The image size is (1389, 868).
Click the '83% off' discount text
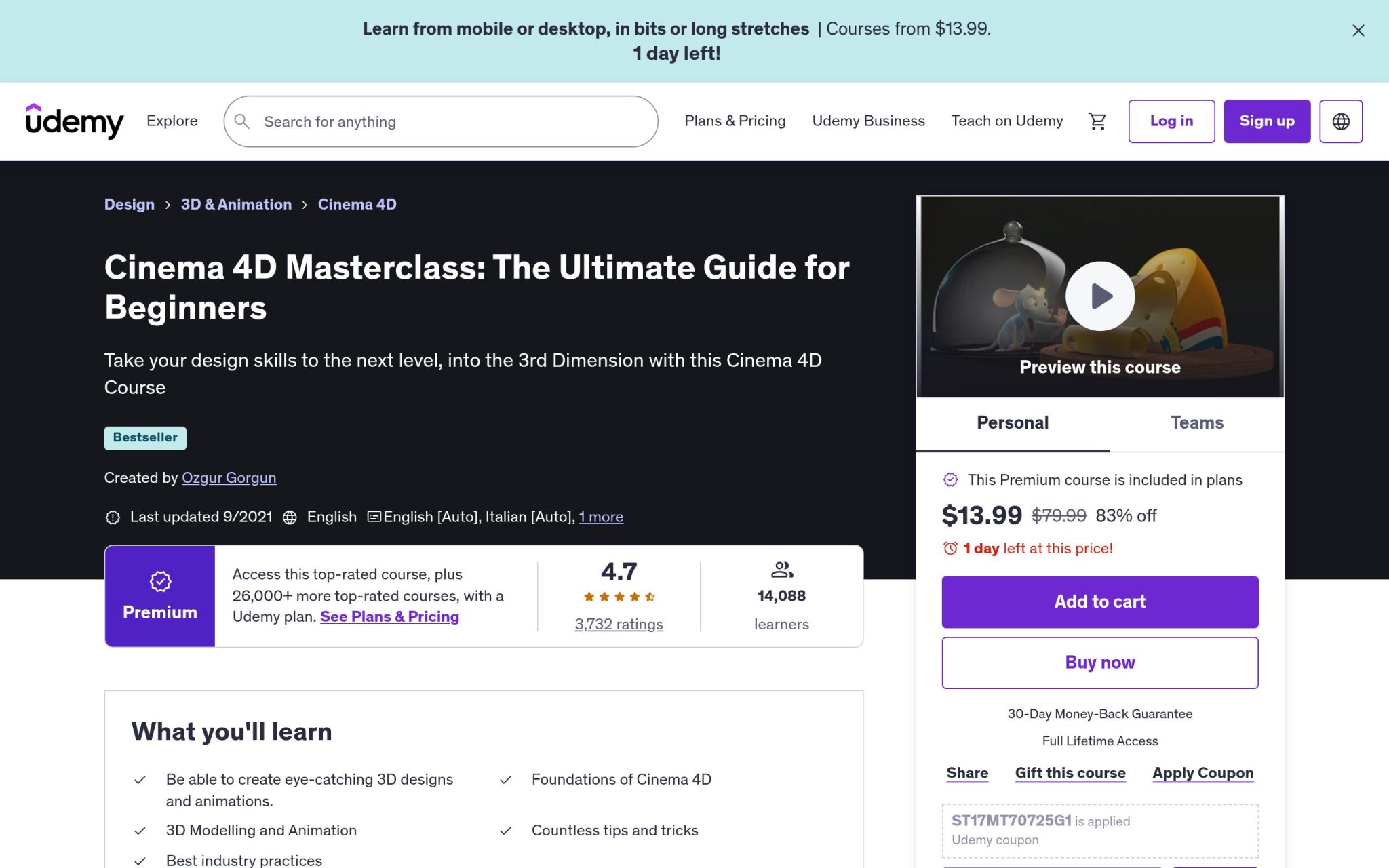click(1126, 515)
